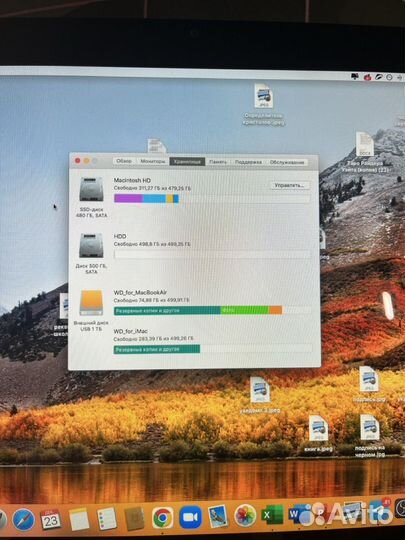Launch Google Chrome from the Dock

162,518
